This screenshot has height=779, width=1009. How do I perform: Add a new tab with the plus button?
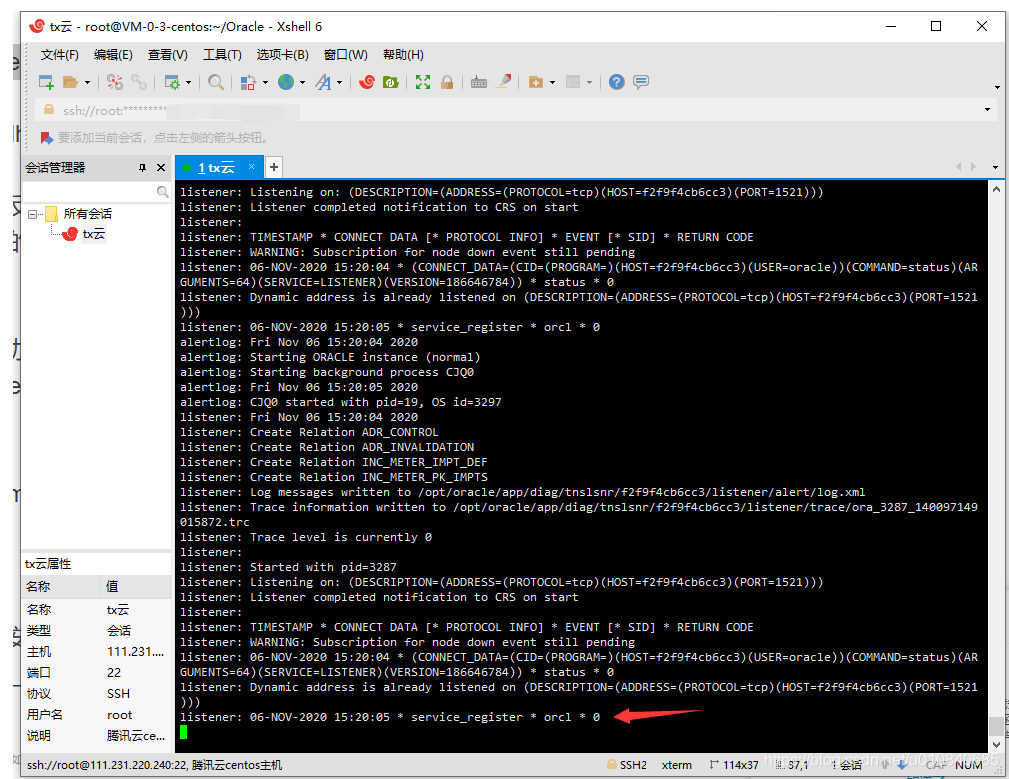point(273,167)
